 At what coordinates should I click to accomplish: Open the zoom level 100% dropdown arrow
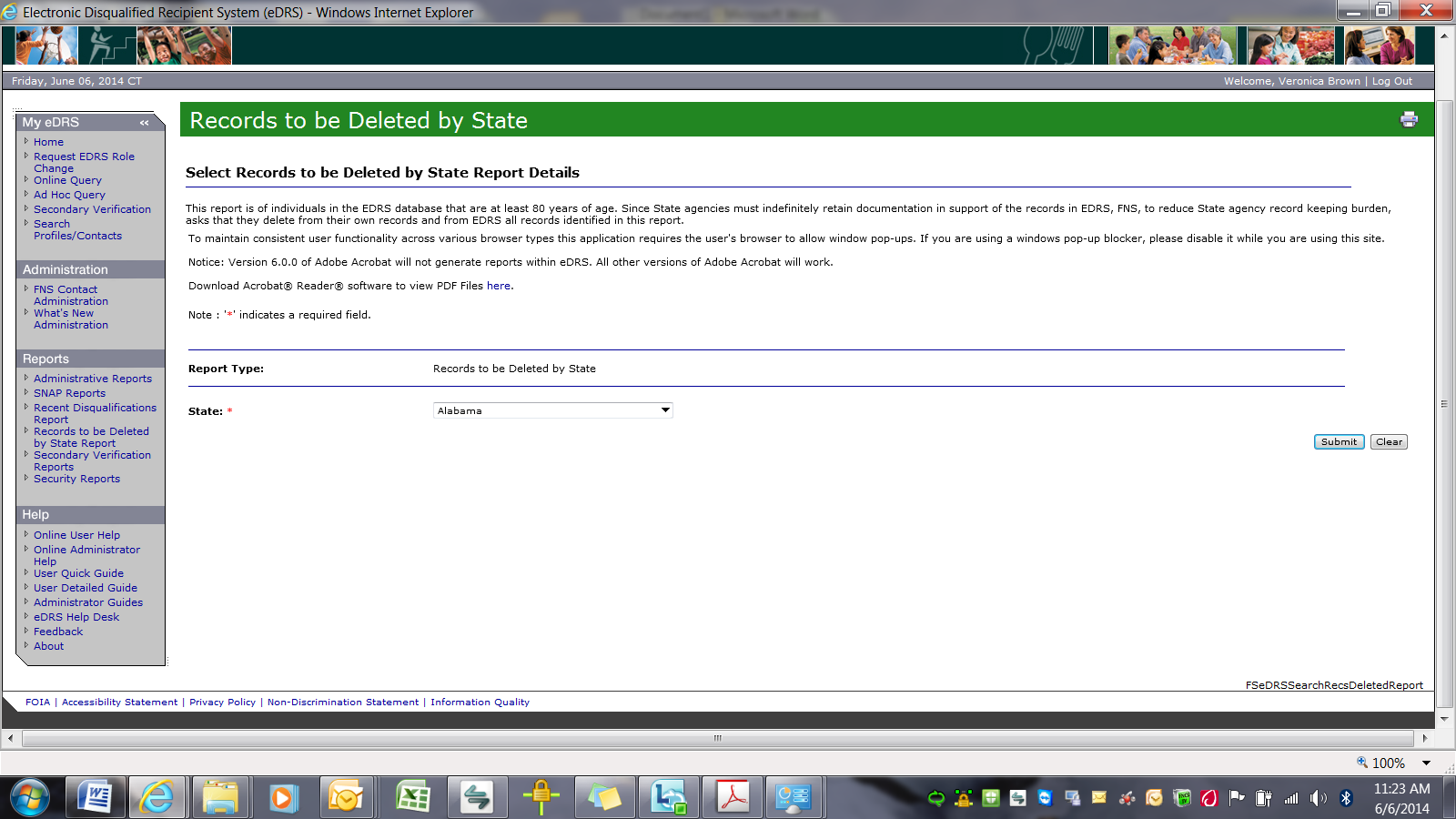click(x=1427, y=763)
